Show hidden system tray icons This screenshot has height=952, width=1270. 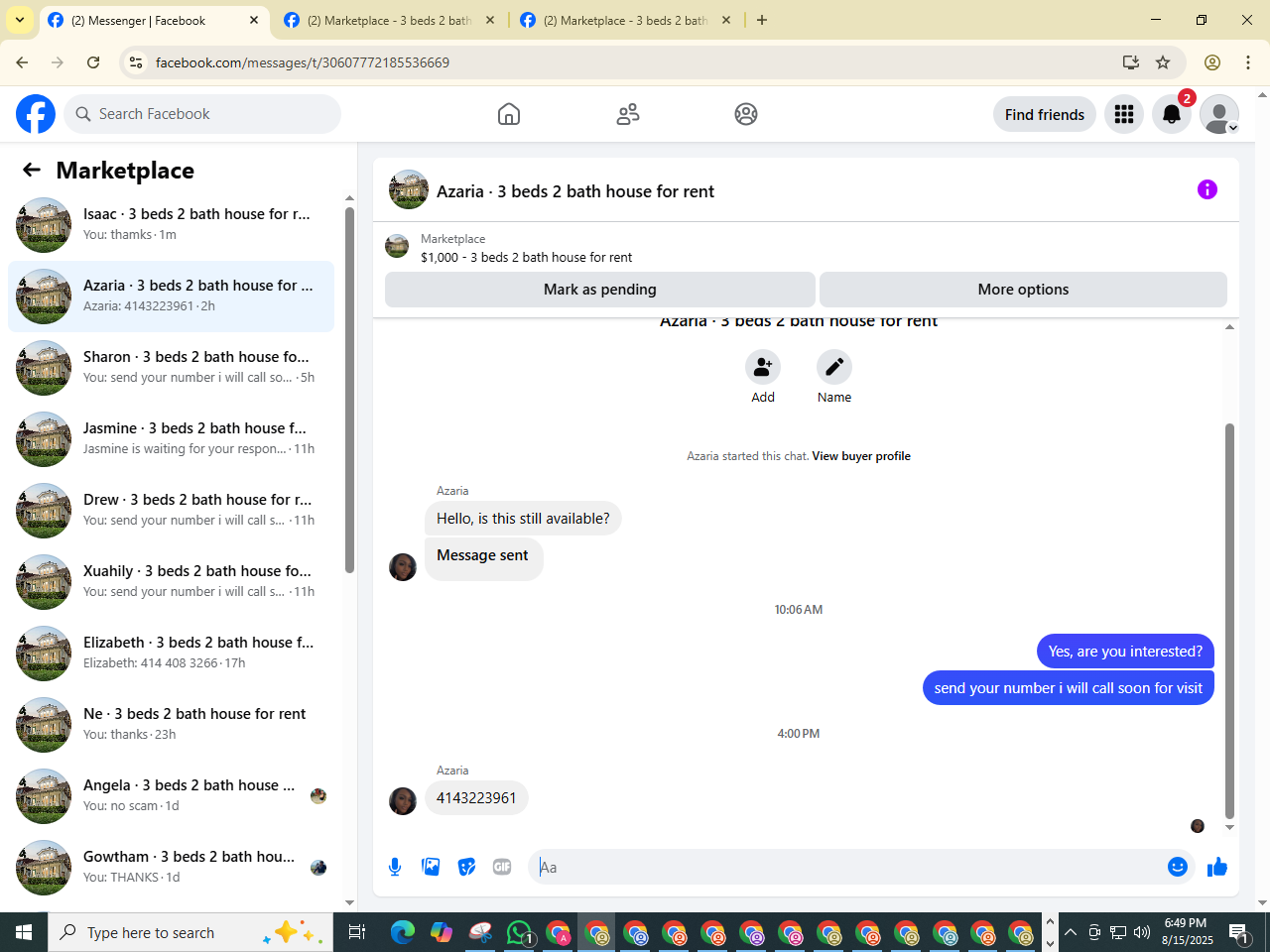1071,932
